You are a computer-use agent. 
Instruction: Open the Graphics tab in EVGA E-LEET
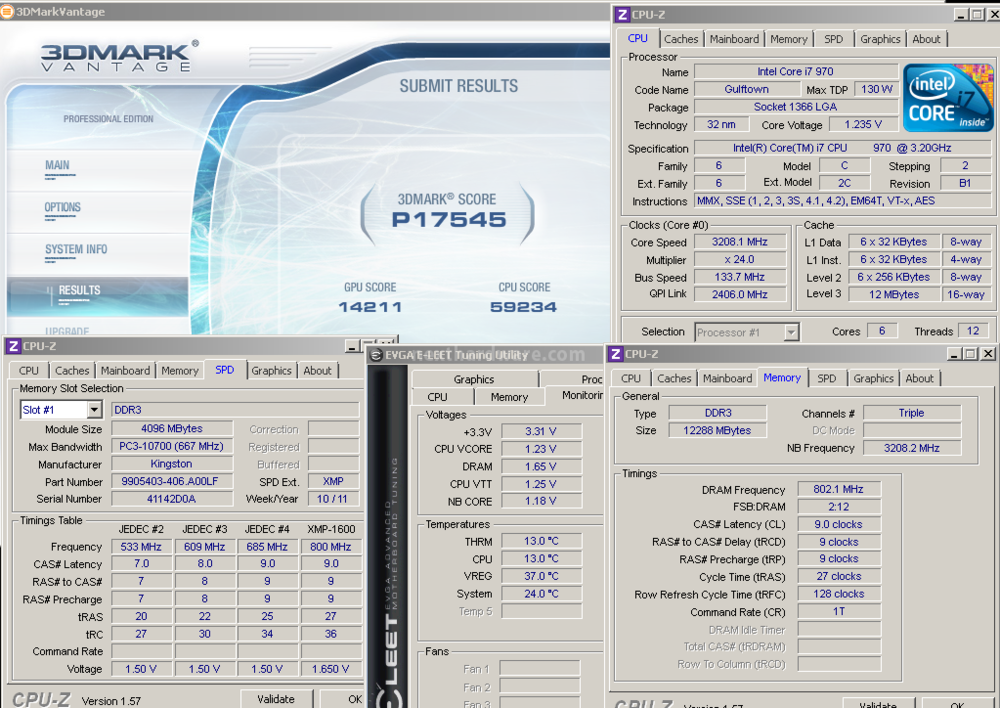pyautogui.click(x=474, y=380)
